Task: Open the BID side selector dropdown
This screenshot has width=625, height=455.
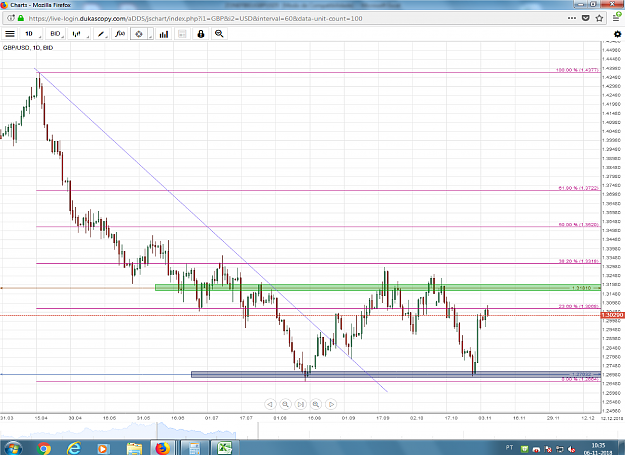Action: (x=55, y=34)
